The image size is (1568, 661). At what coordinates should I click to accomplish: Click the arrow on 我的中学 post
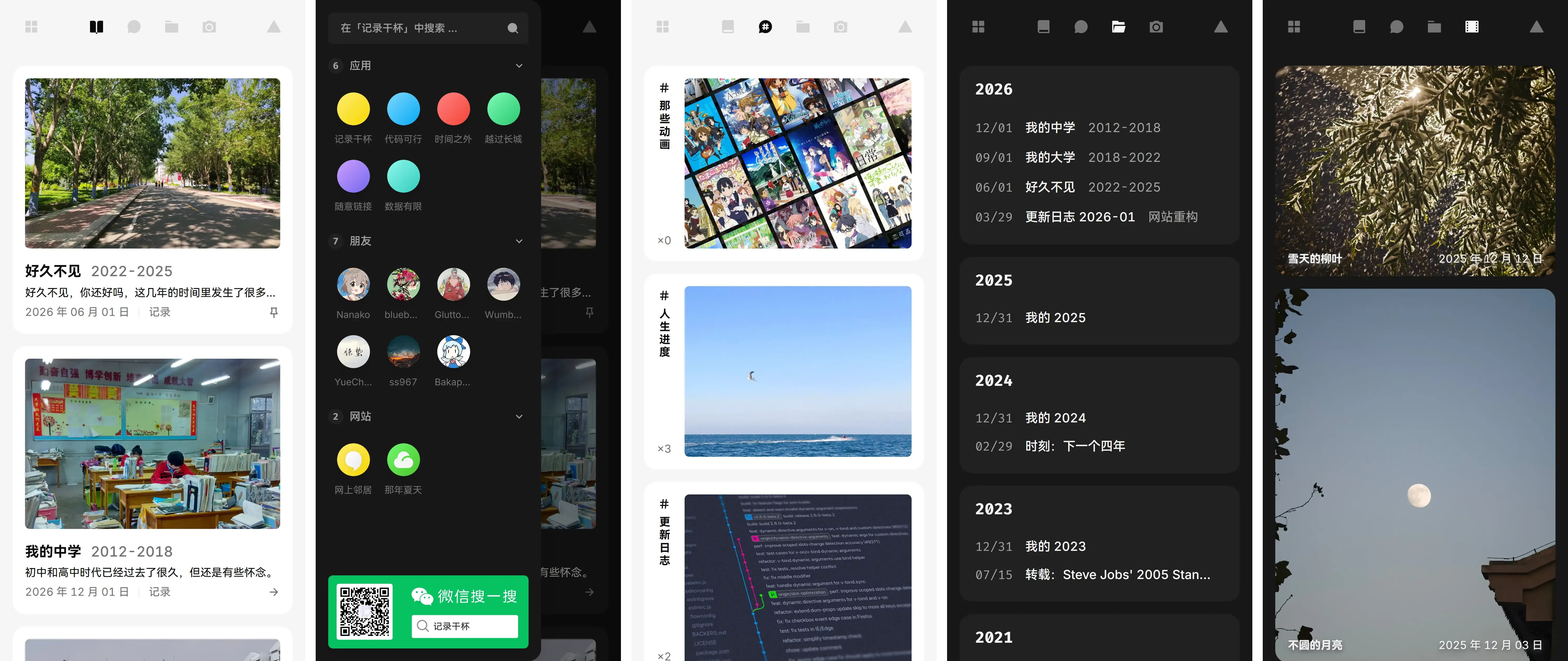click(x=274, y=592)
